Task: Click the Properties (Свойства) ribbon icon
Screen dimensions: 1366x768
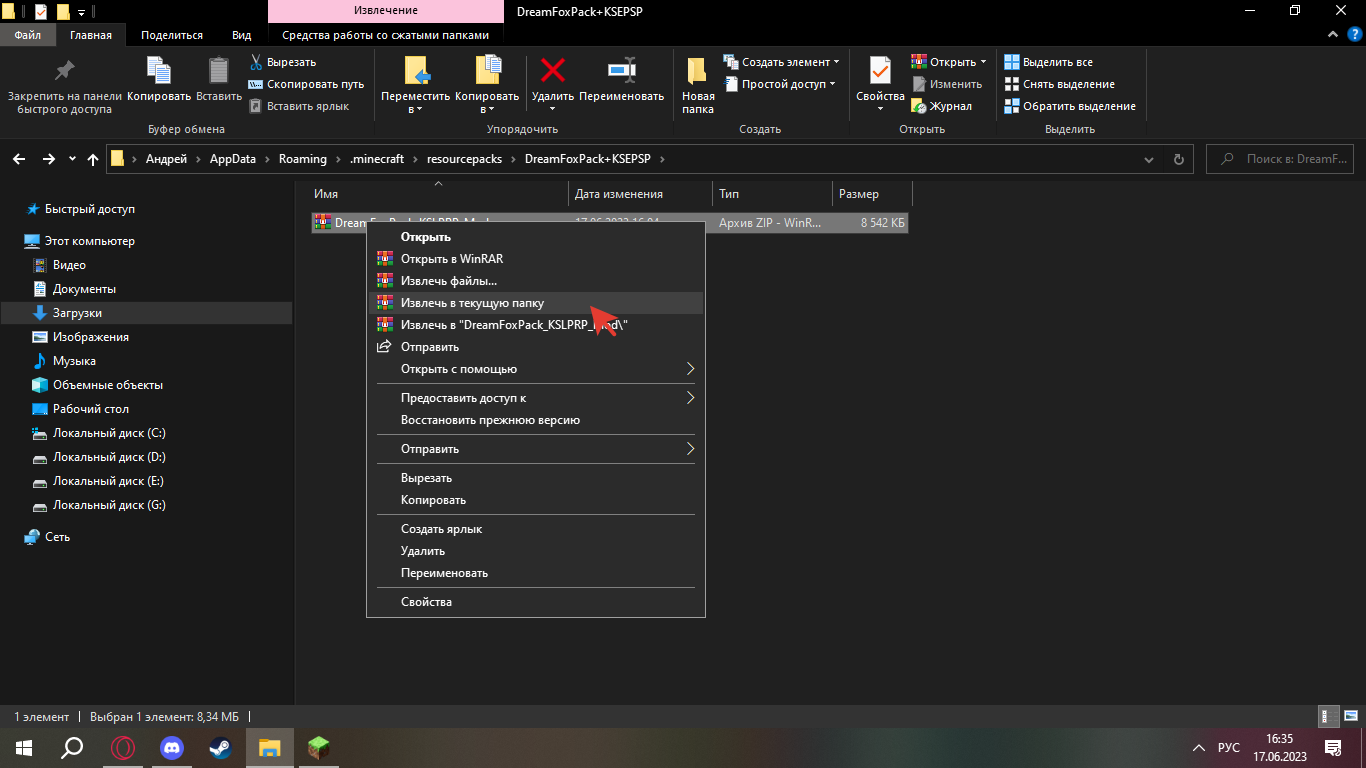Action: click(880, 72)
